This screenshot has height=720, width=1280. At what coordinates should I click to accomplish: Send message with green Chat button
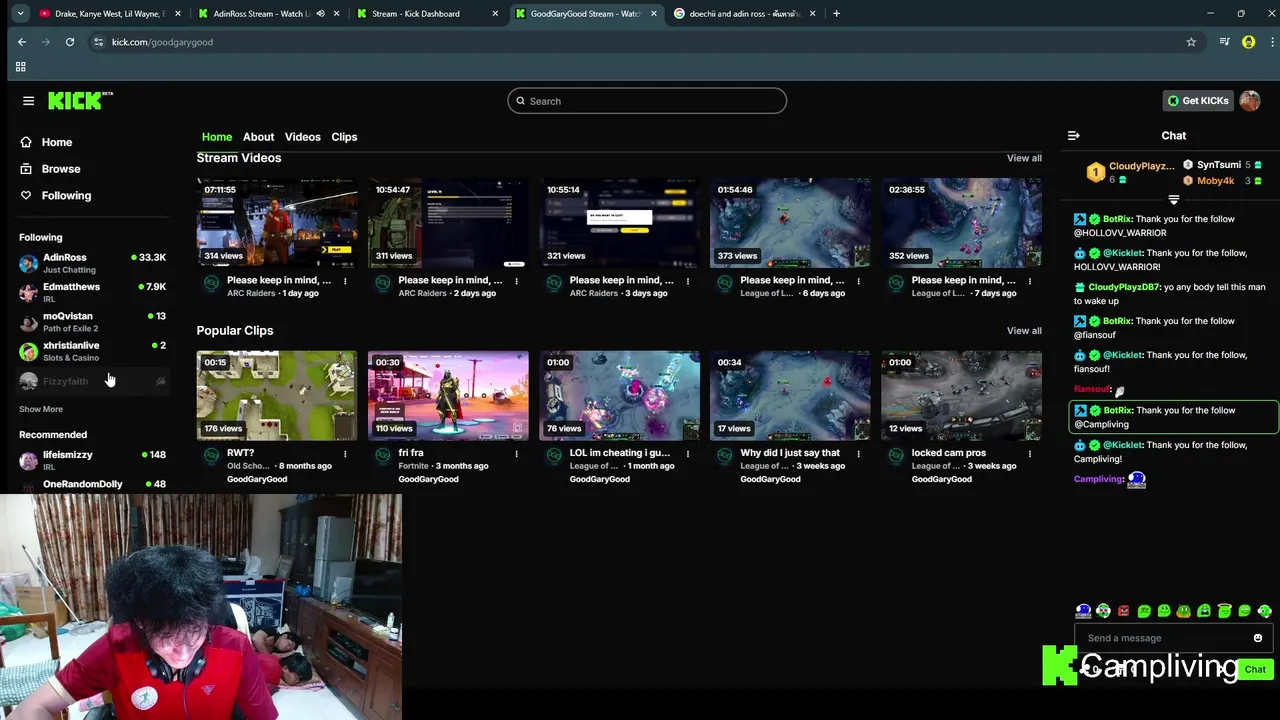click(x=1255, y=670)
